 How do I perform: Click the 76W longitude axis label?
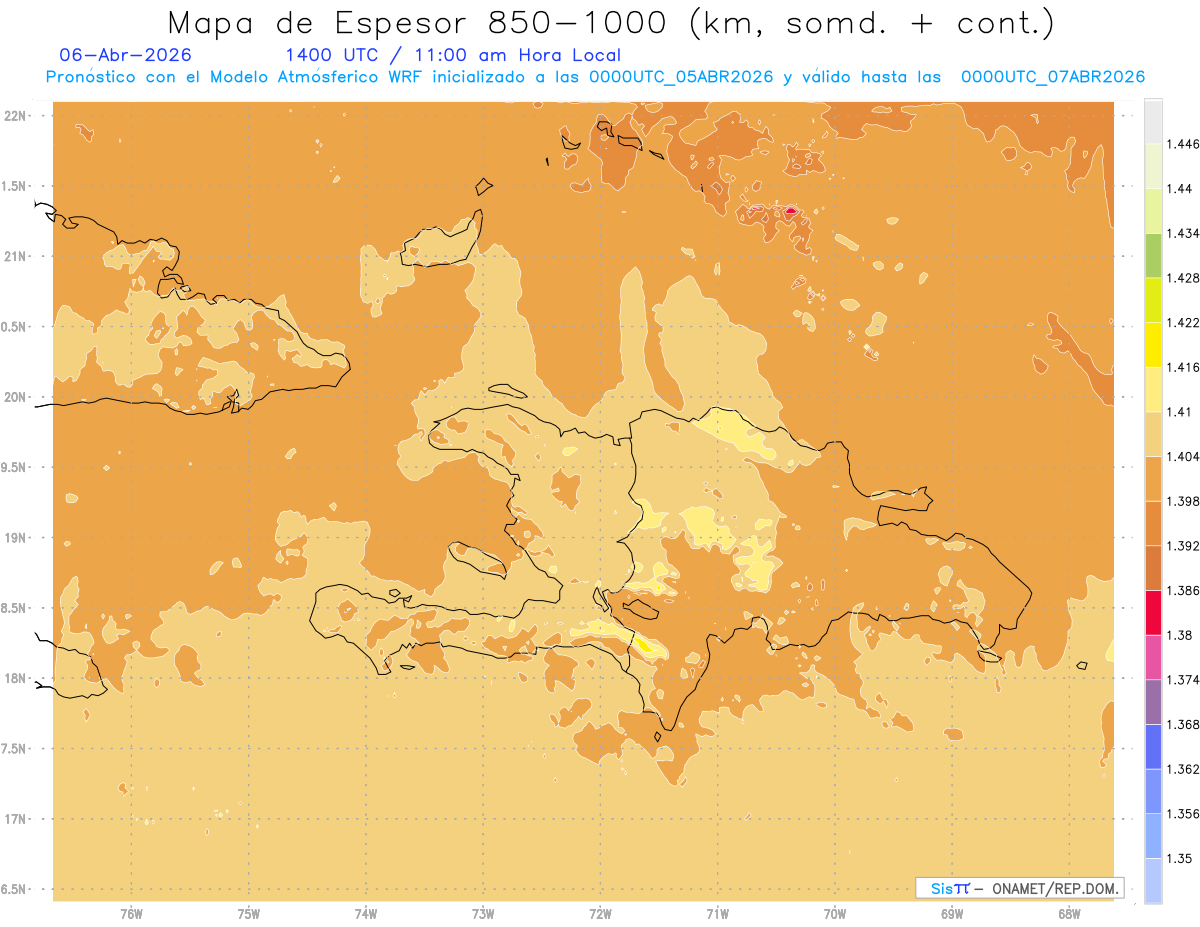131,913
